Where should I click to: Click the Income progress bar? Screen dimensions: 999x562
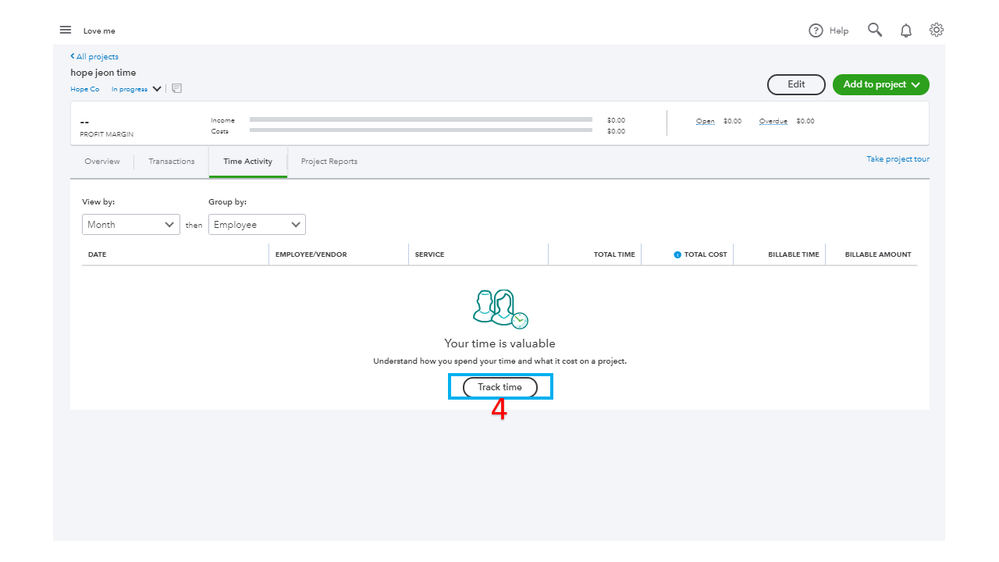coord(420,119)
